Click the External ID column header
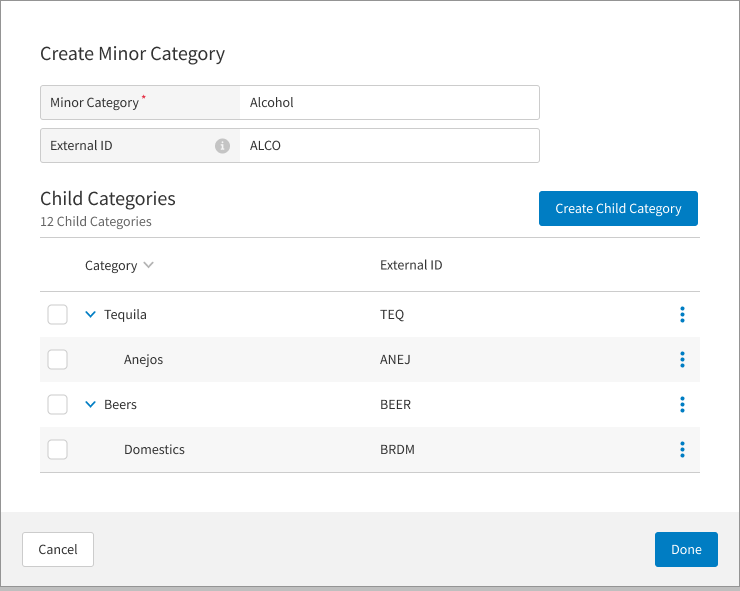Image resolution: width=740 pixels, height=591 pixels. (411, 266)
